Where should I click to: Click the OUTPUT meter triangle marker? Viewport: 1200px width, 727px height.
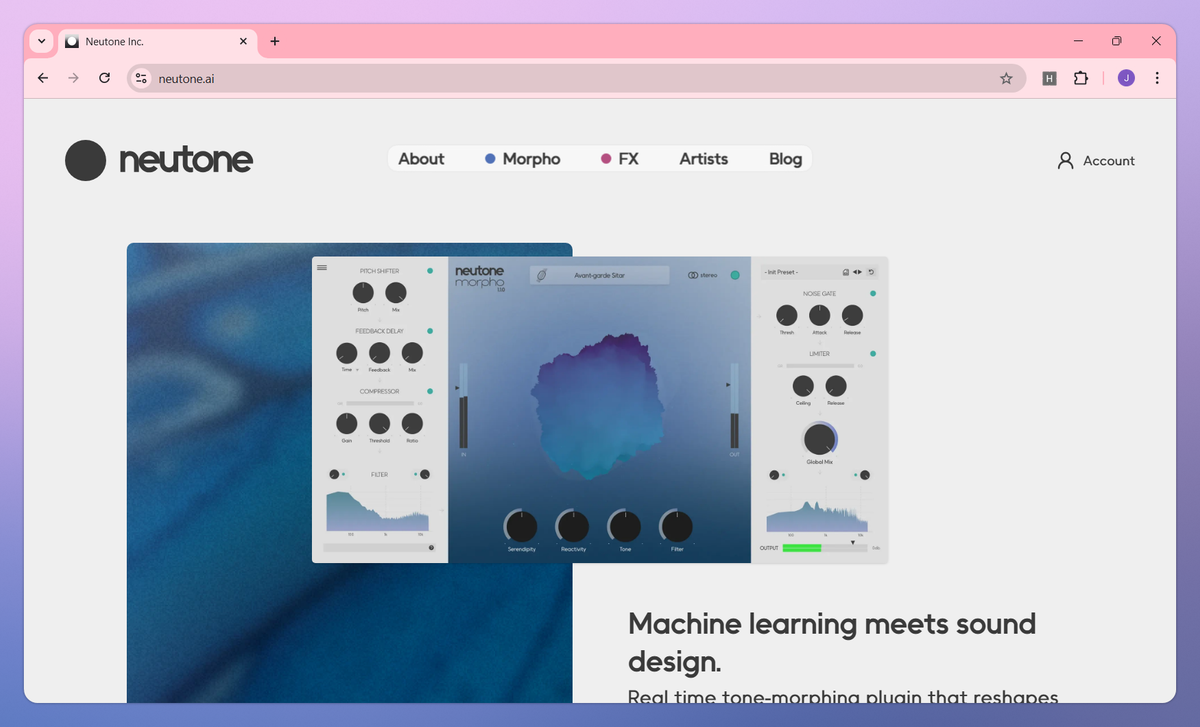click(853, 542)
